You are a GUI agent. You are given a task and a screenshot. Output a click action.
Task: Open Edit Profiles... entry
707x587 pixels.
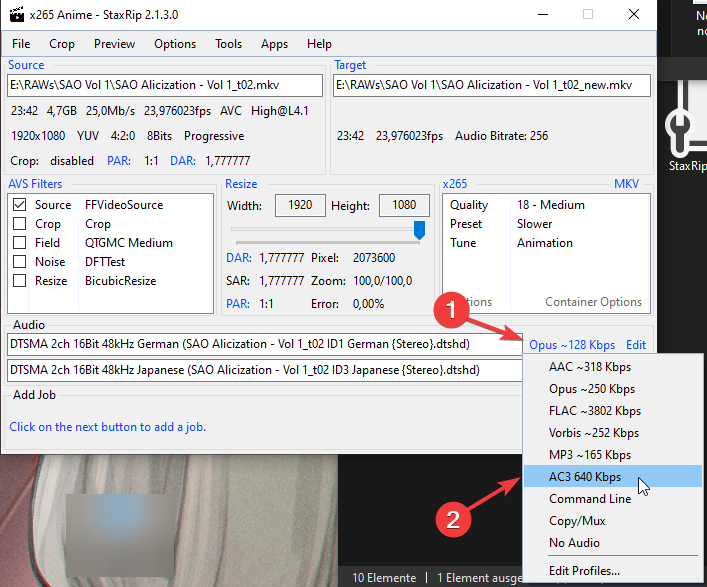(613, 571)
